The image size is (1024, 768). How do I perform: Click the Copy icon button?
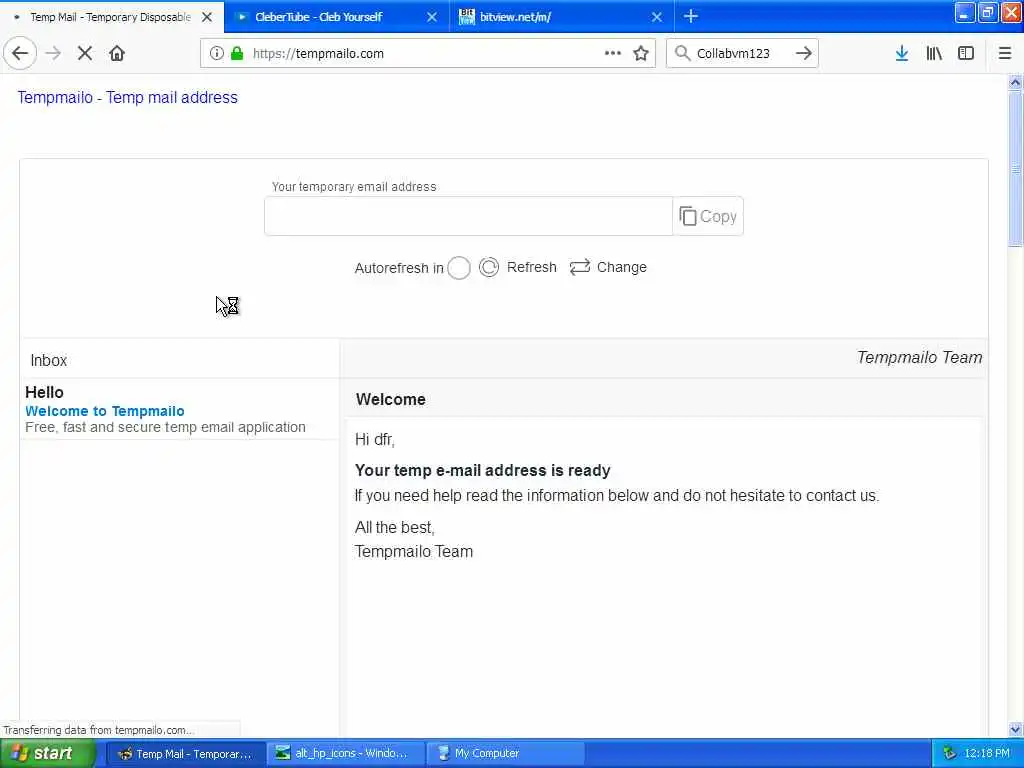[708, 216]
